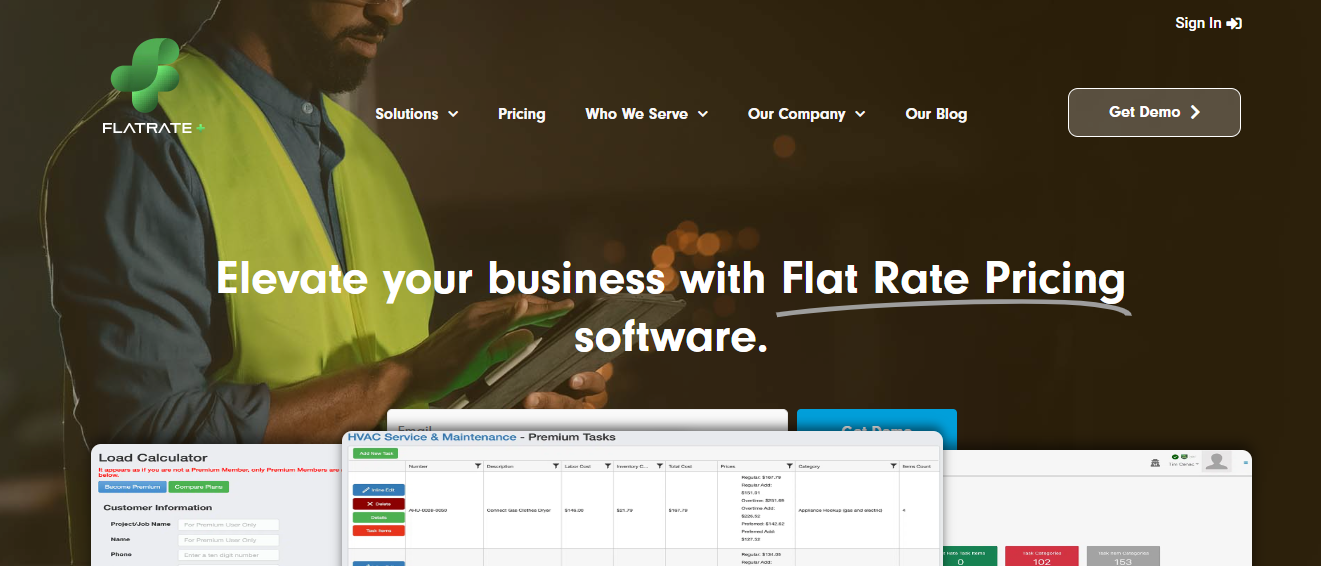Click the blue Become Premium button
The width and height of the screenshot is (1321, 566).
click(131, 487)
